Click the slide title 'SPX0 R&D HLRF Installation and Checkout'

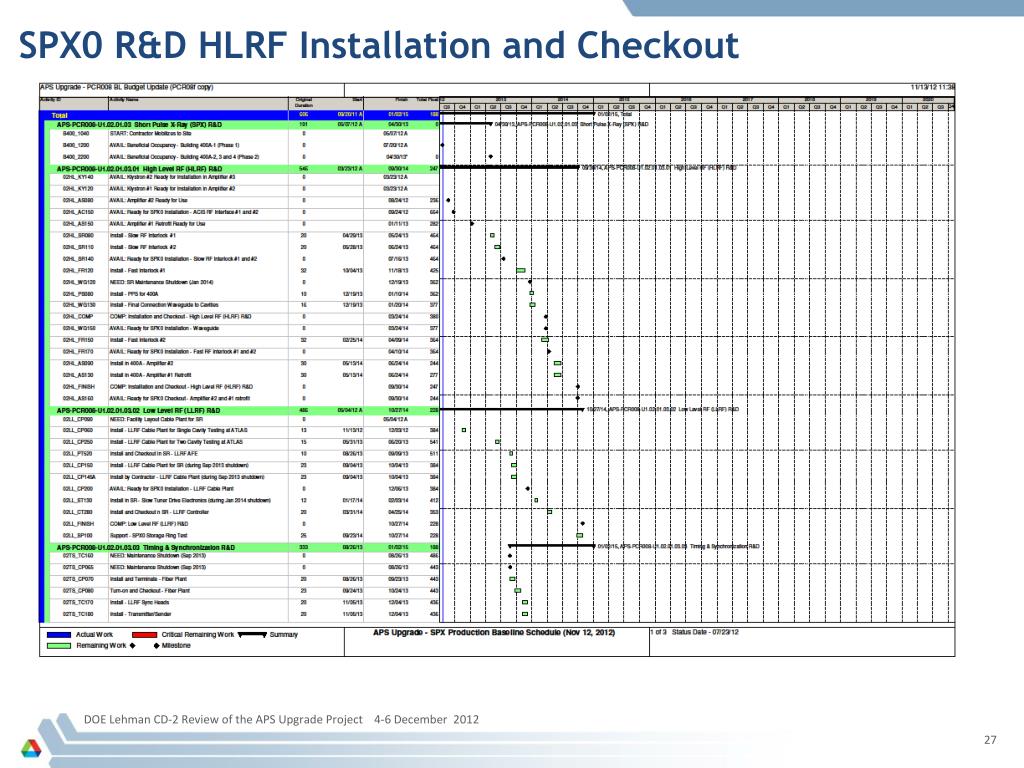[379, 46]
